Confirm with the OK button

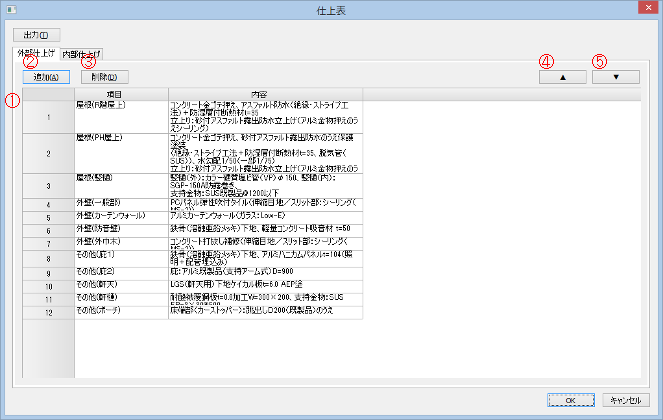[x=569, y=399]
